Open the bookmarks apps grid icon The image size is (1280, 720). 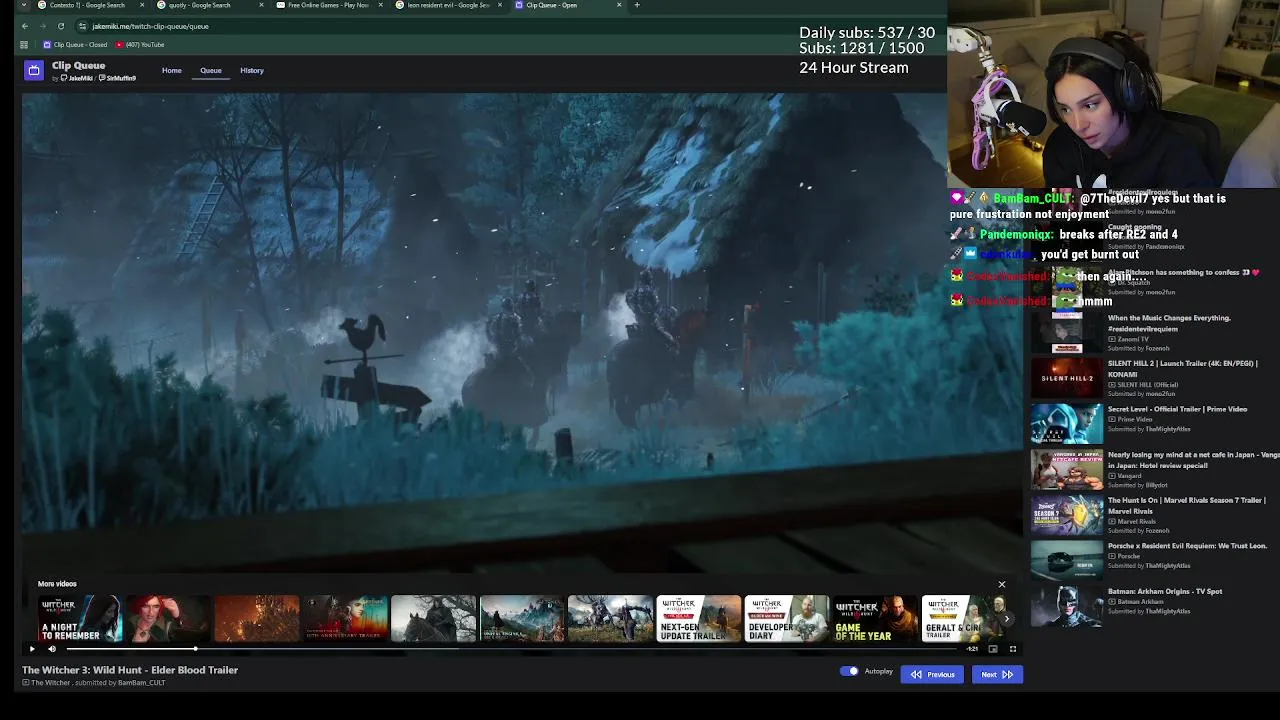(24, 45)
